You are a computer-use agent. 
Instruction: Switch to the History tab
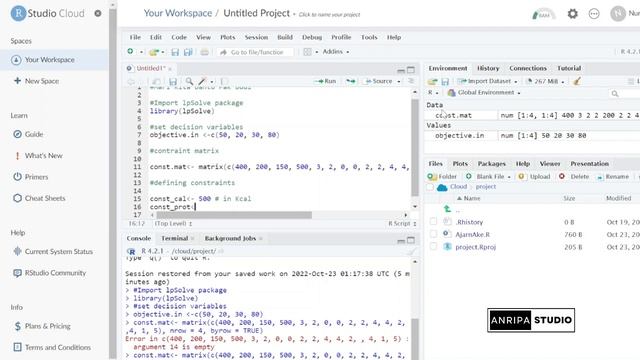[488, 68]
